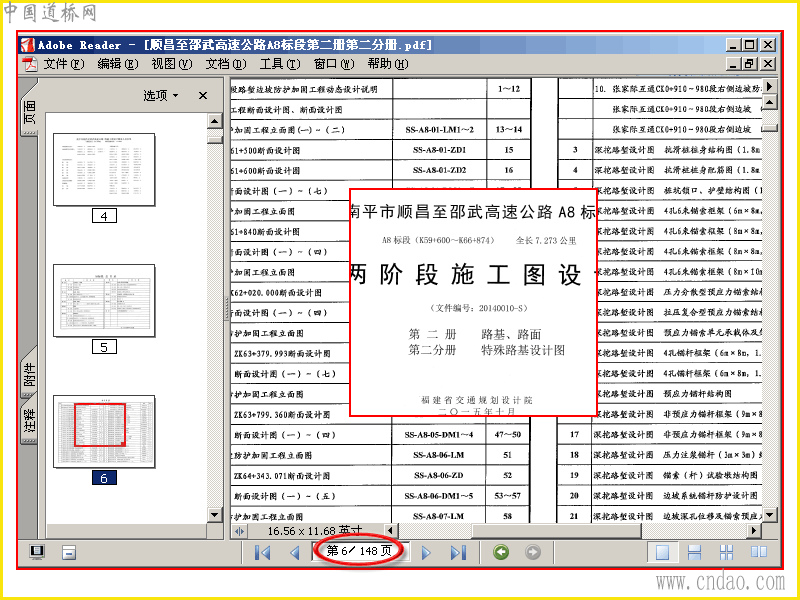This screenshot has width=800, height=600.
Task: Select the 附件 side tab
Action: tap(30, 374)
